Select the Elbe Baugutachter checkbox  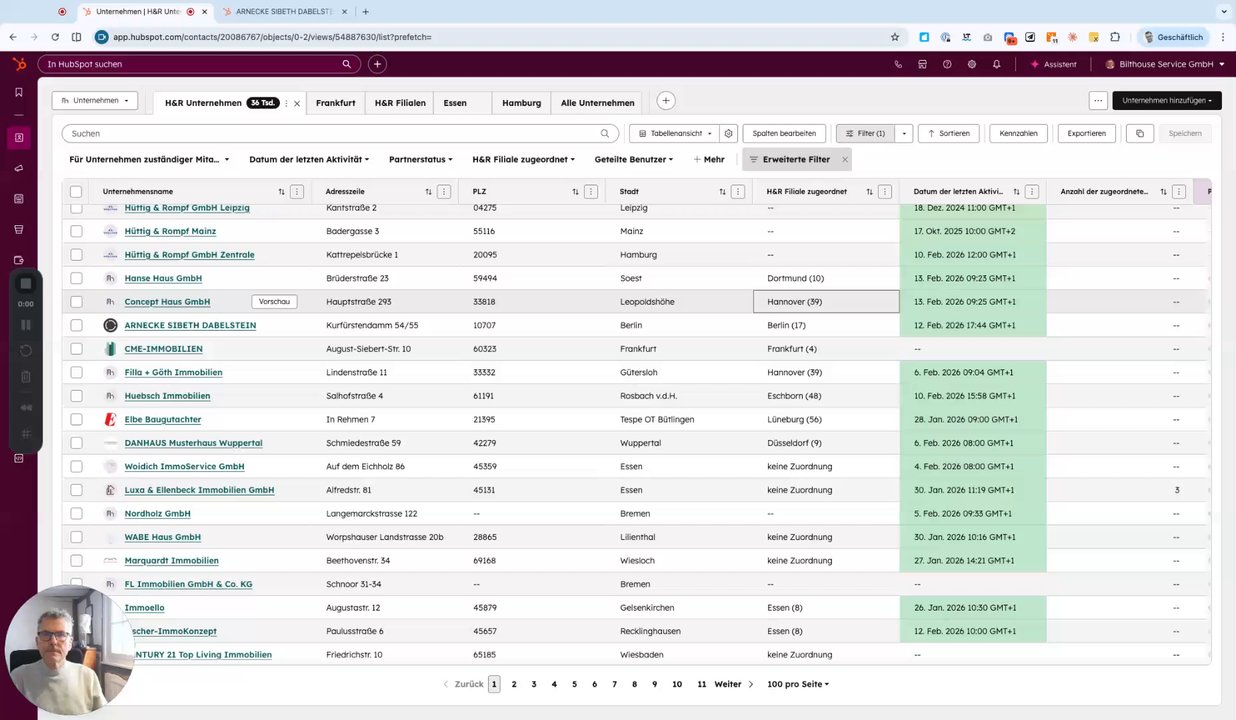tap(76, 419)
